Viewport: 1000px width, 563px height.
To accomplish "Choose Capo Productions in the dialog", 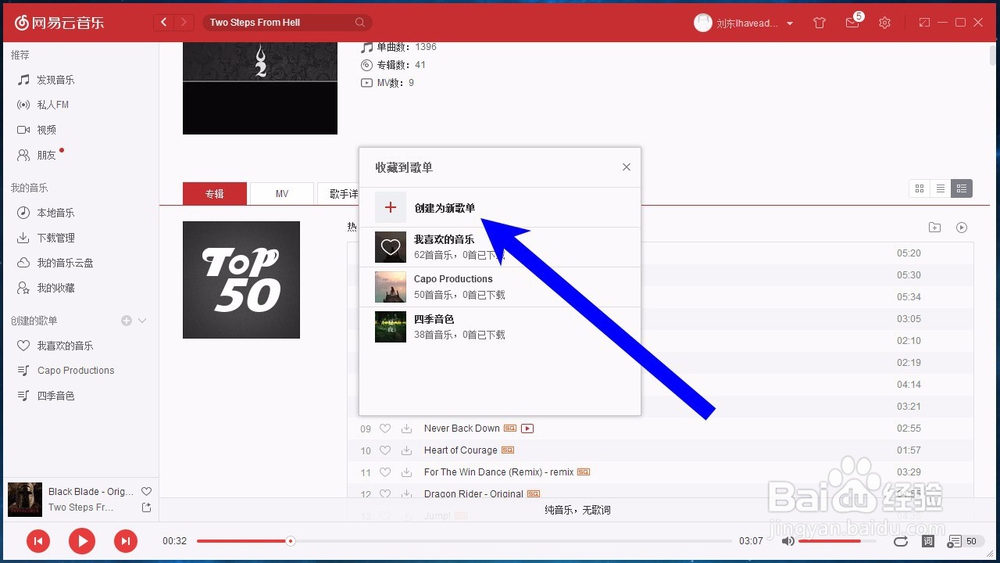I will [500, 287].
